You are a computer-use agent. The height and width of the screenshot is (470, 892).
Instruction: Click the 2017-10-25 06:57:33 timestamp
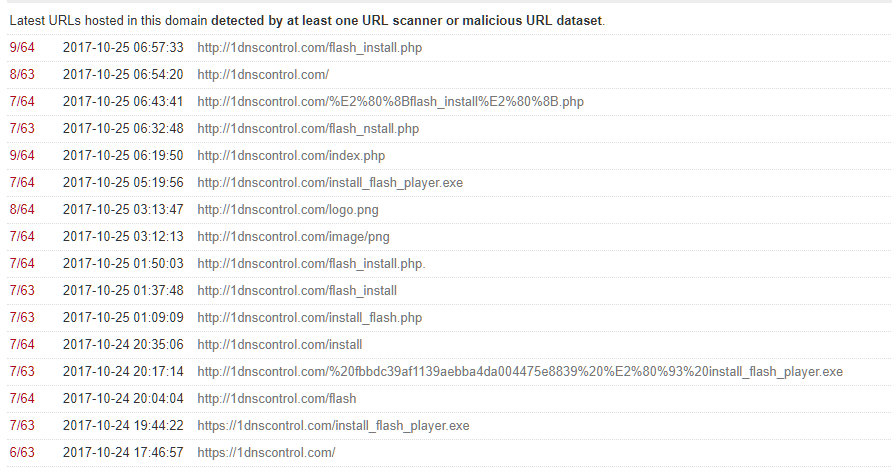[123, 47]
